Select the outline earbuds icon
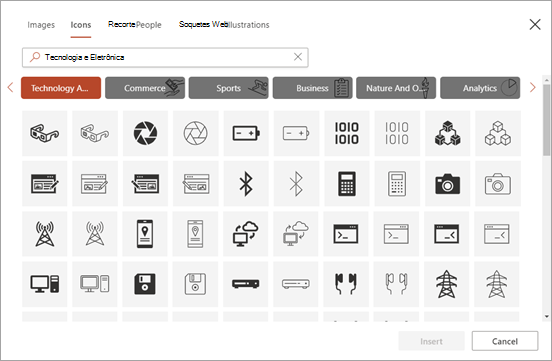The image size is (552, 361). pyautogui.click(x=396, y=284)
